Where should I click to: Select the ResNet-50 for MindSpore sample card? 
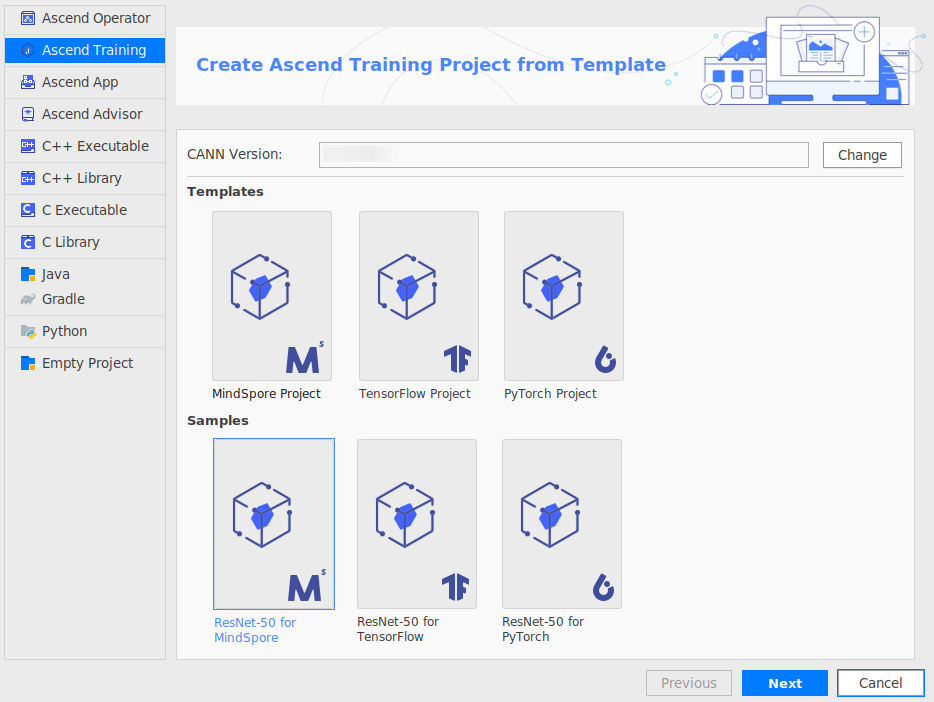pos(274,524)
